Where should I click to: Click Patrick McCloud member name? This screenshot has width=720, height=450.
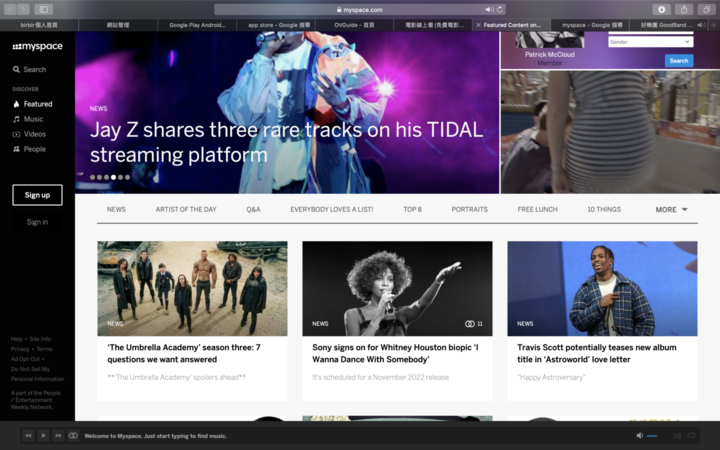550,55
